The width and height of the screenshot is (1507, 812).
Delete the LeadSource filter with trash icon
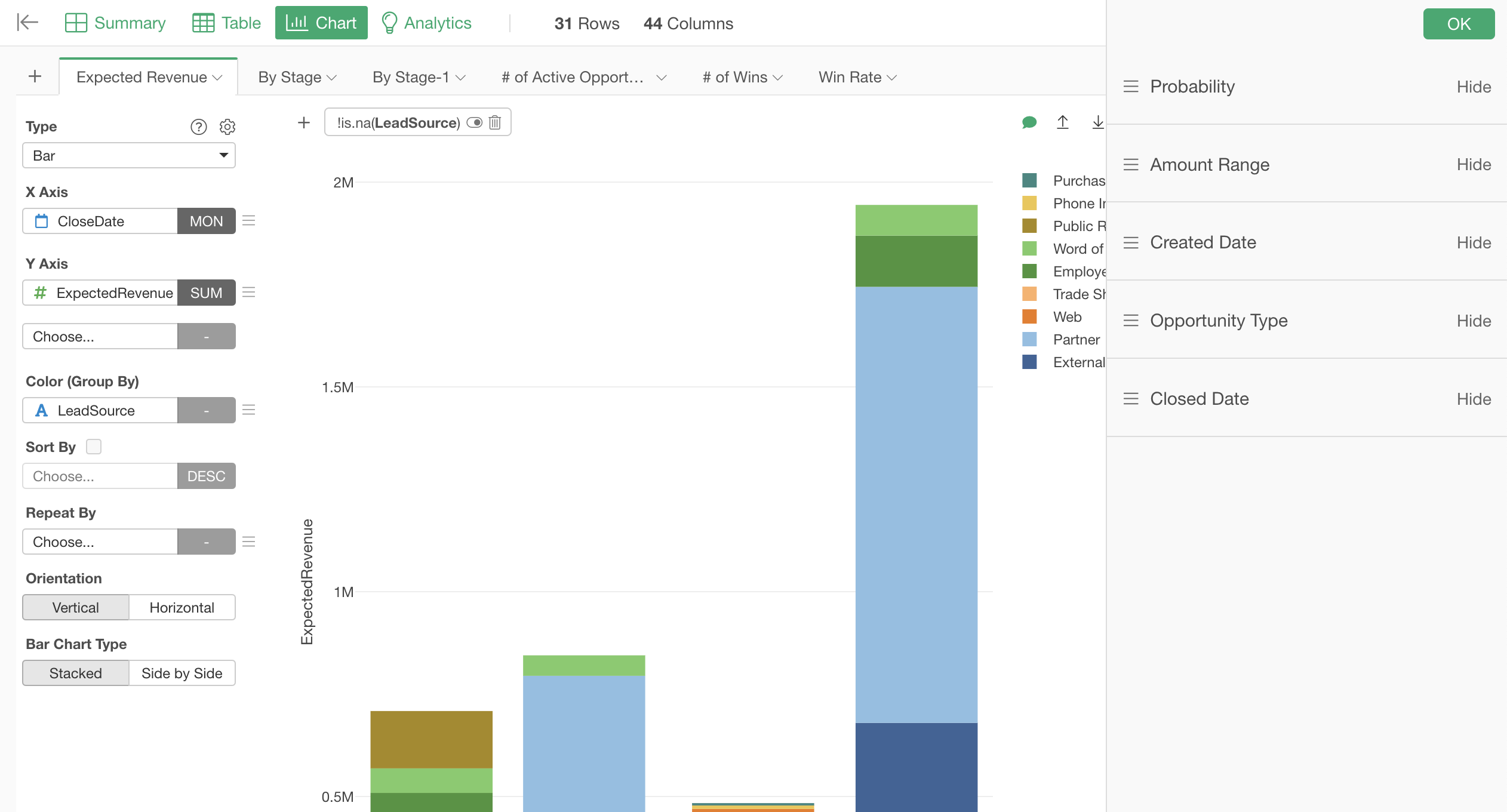(x=495, y=122)
